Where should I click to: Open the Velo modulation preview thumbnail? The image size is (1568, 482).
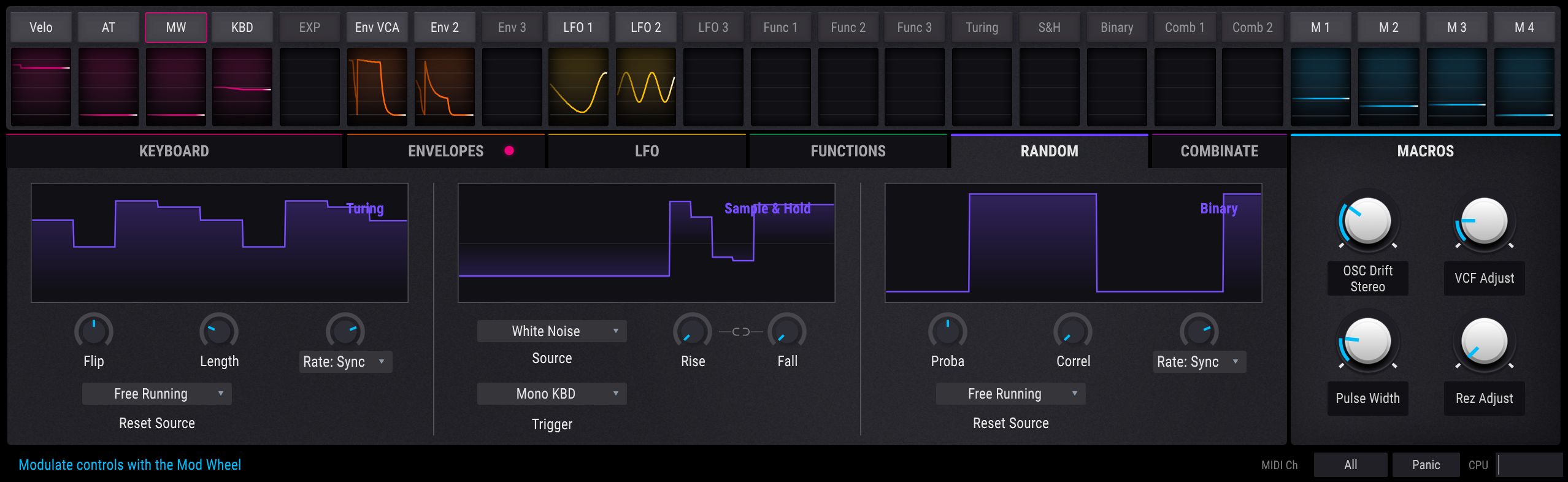[x=41, y=86]
